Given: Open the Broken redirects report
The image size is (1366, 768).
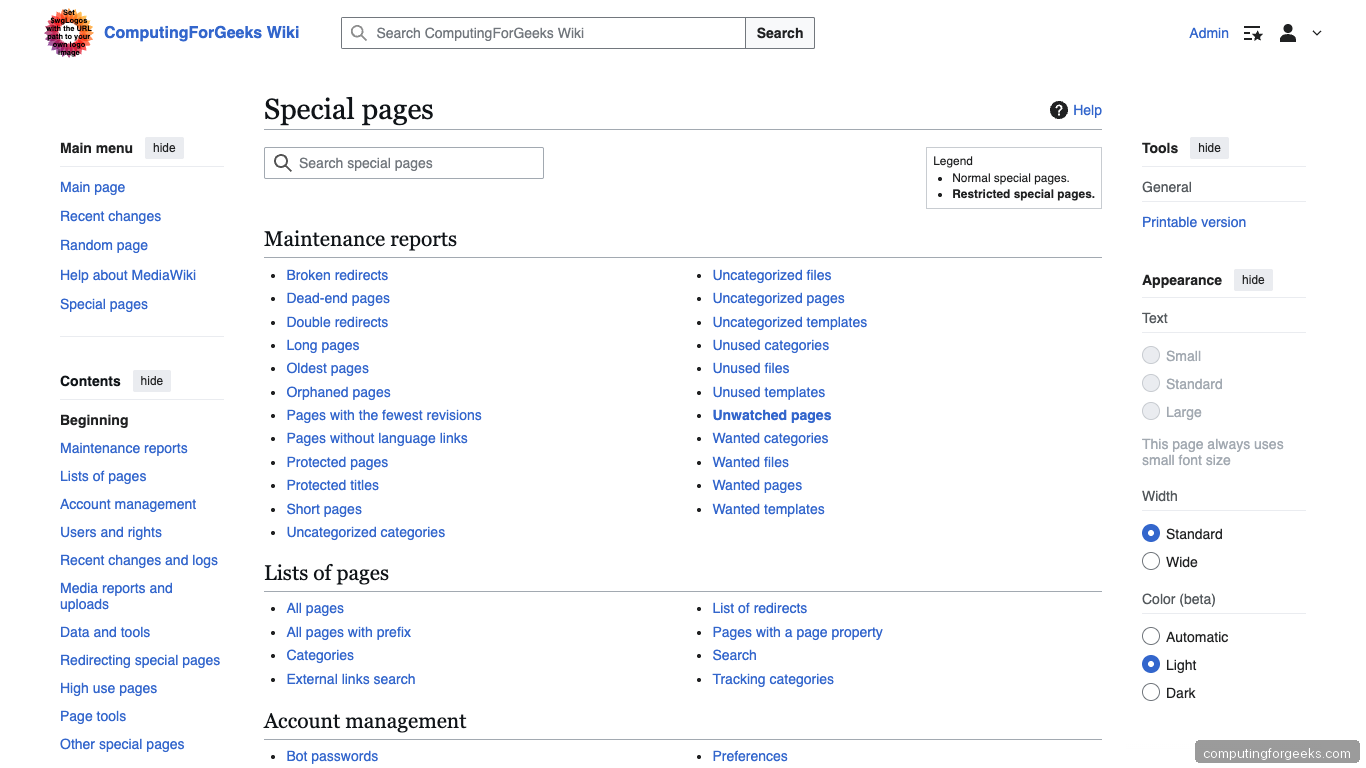Looking at the screenshot, I should coord(337,275).
